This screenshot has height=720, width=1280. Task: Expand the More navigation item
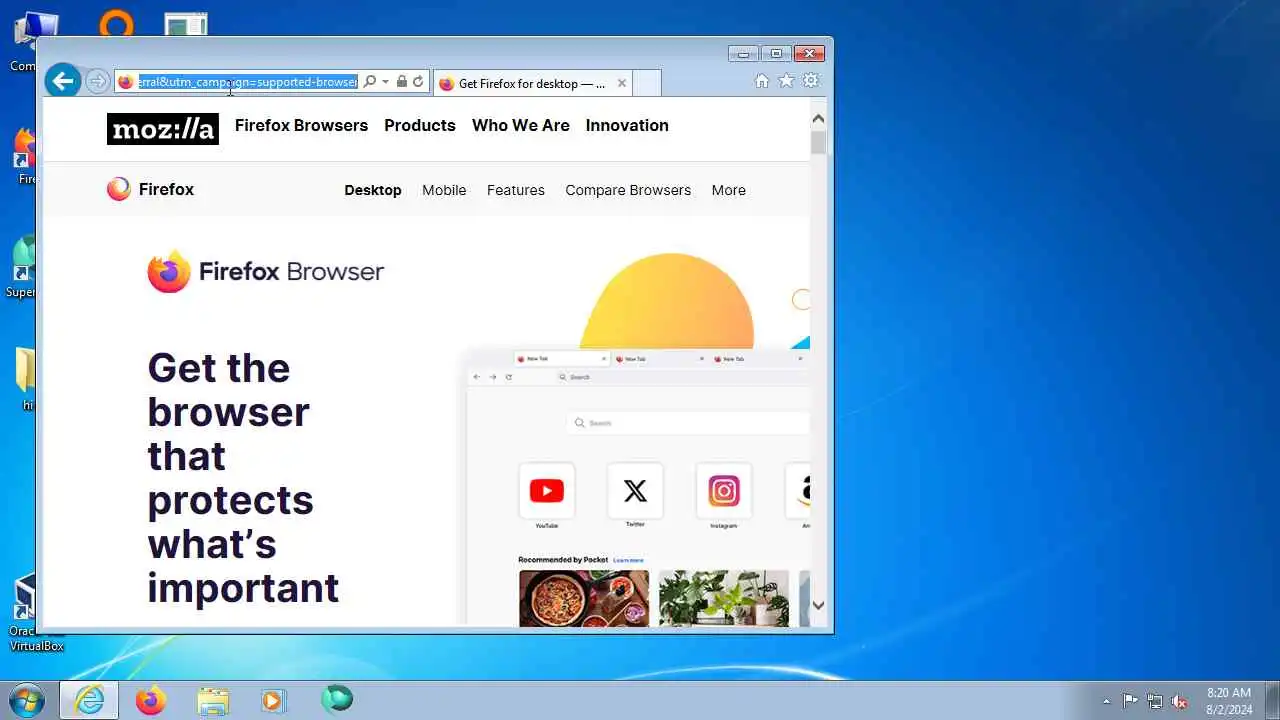click(729, 190)
